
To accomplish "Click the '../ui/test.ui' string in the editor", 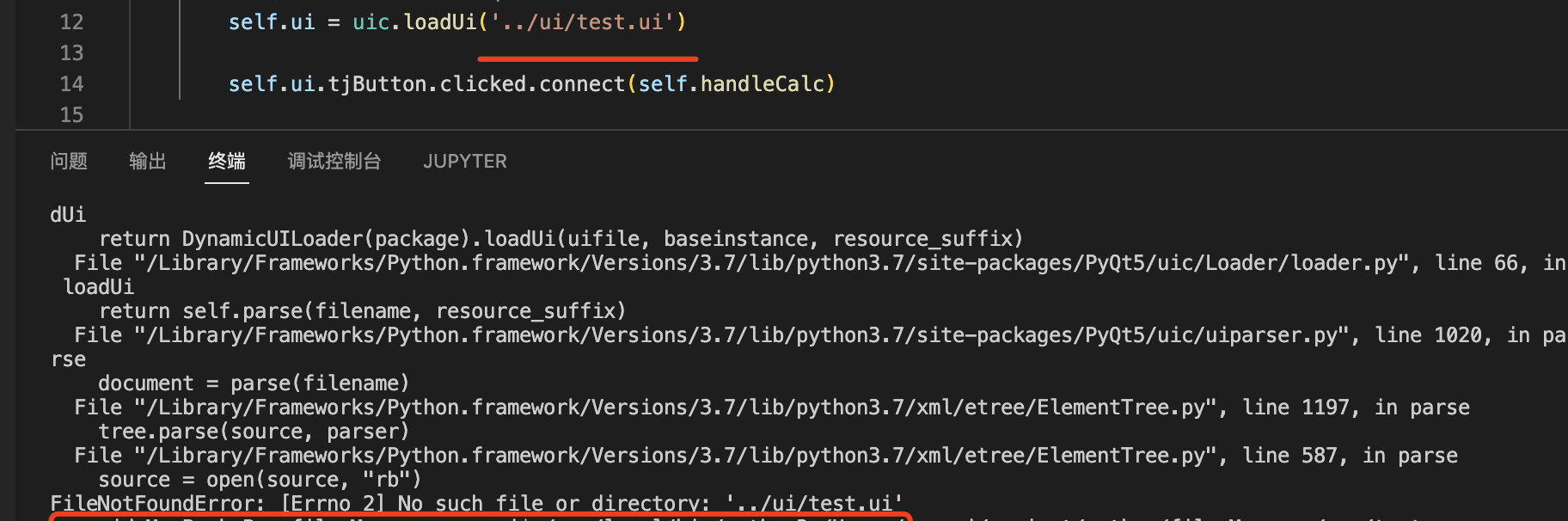I will coord(583,22).
